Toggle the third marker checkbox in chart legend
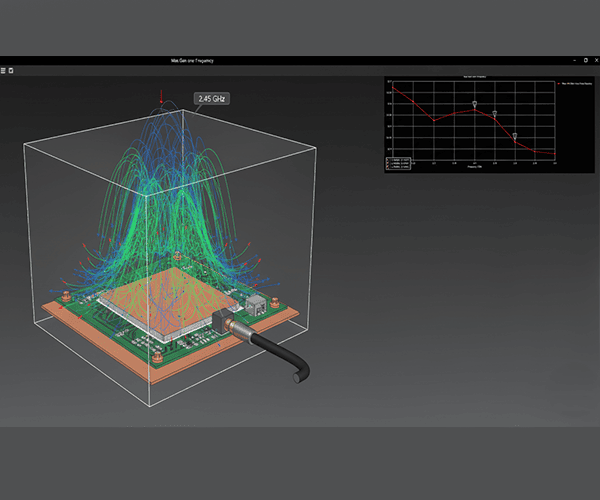The width and height of the screenshot is (600, 500). point(390,168)
